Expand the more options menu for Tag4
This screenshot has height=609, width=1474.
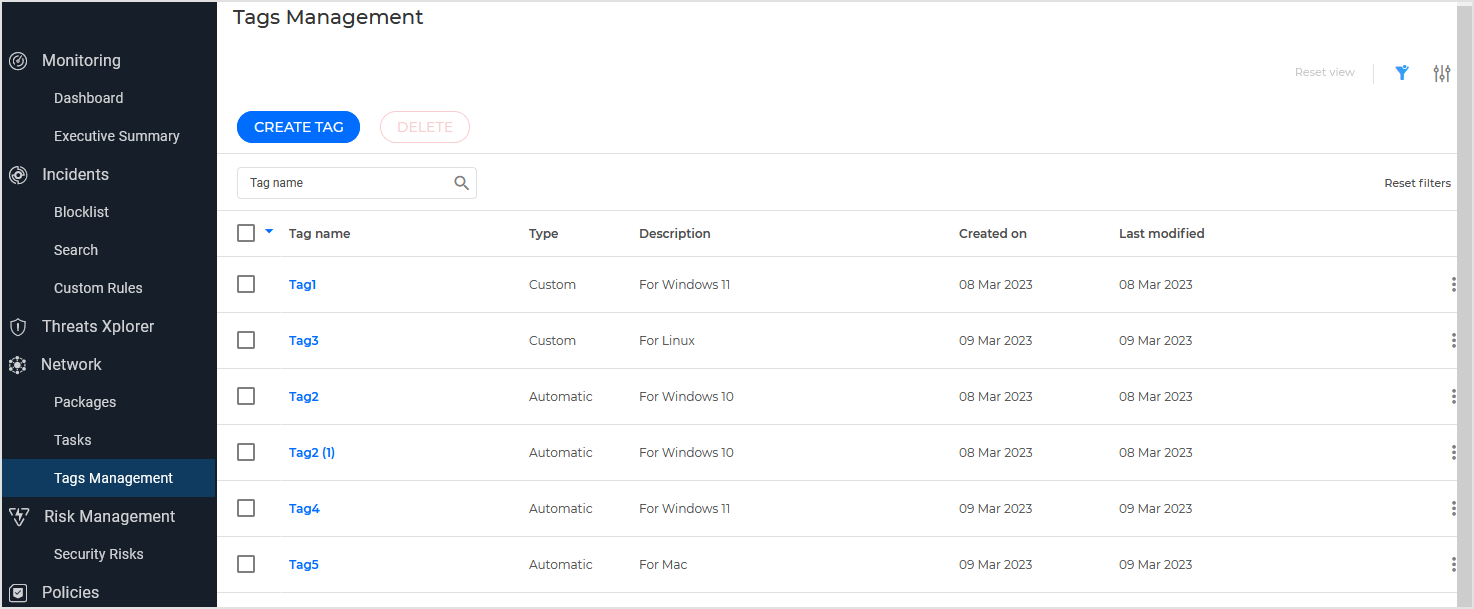1453,509
